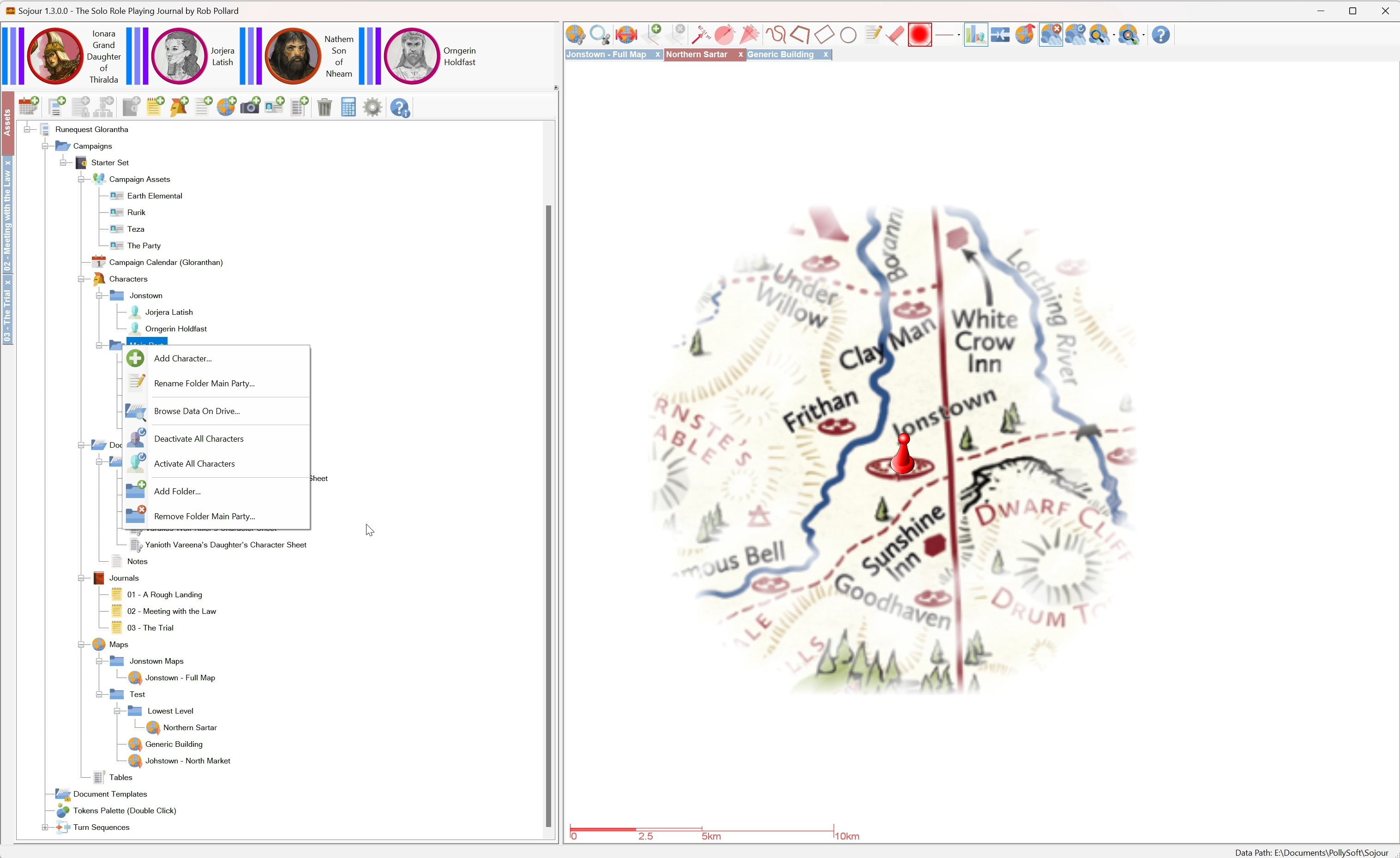1400x858 pixels.
Task: Expand the Turn Sequences tree node
Action: pyautogui.click(x=45, y=828)
